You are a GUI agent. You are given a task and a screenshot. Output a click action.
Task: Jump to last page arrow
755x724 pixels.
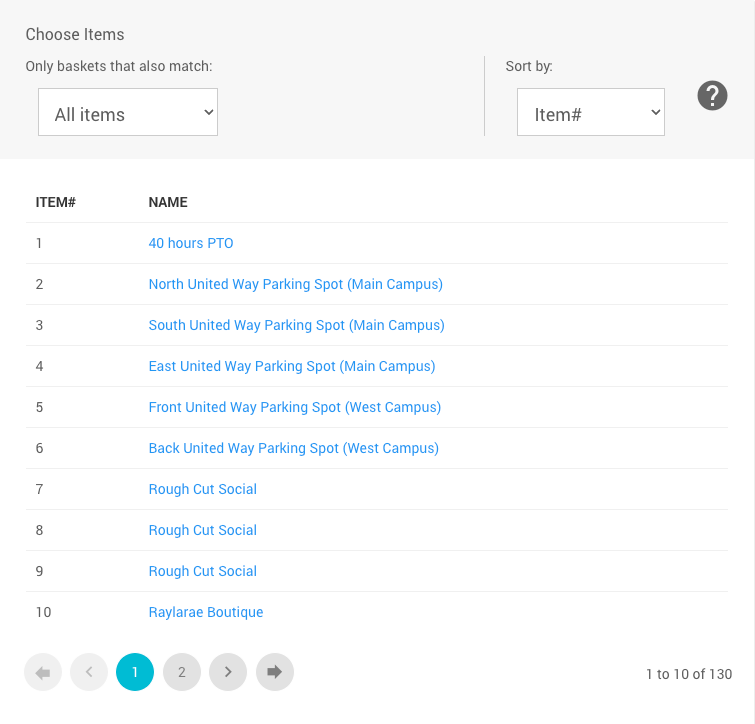tap(275, 673)
